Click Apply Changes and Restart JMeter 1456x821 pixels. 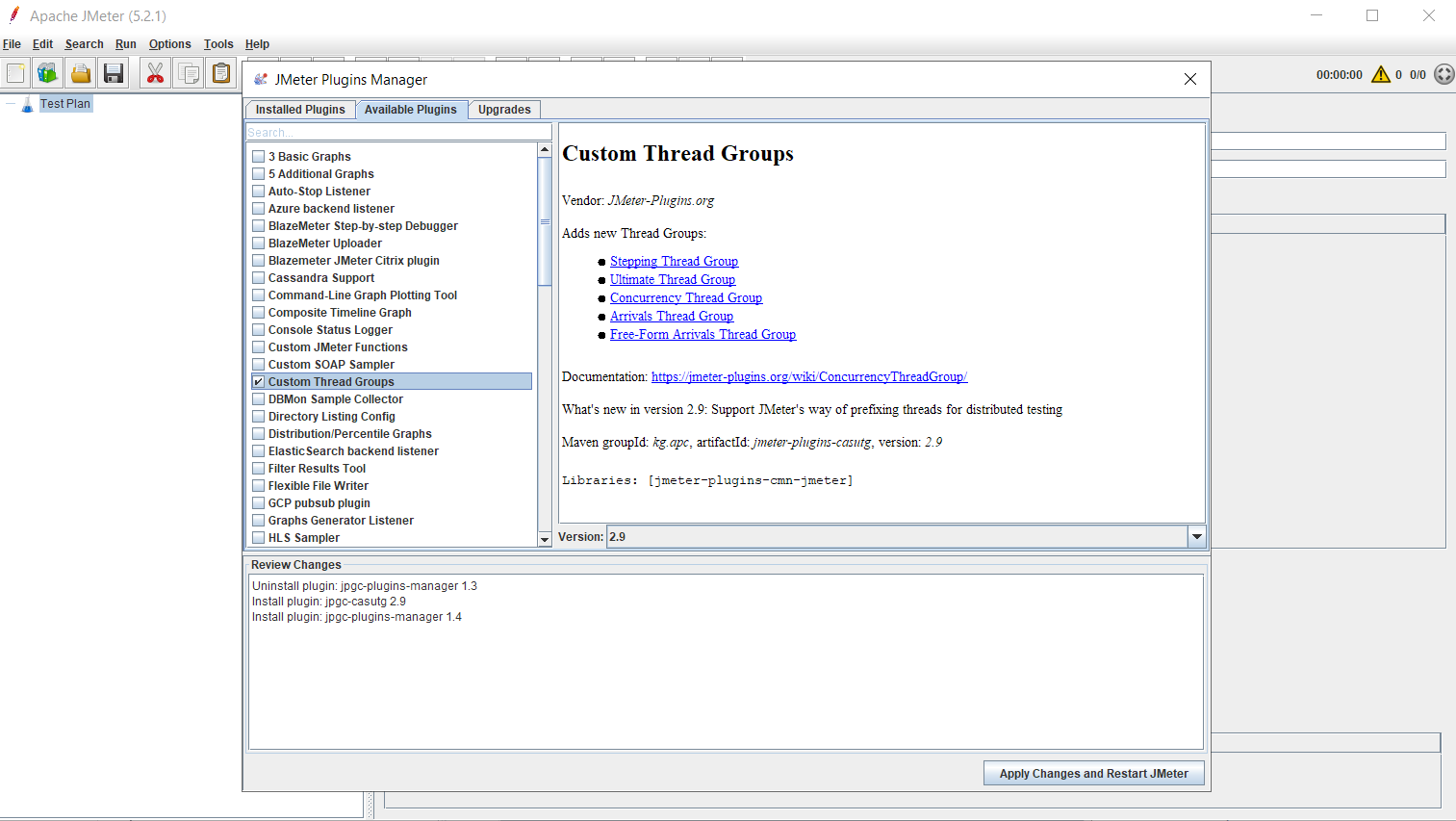(1094, 774)
